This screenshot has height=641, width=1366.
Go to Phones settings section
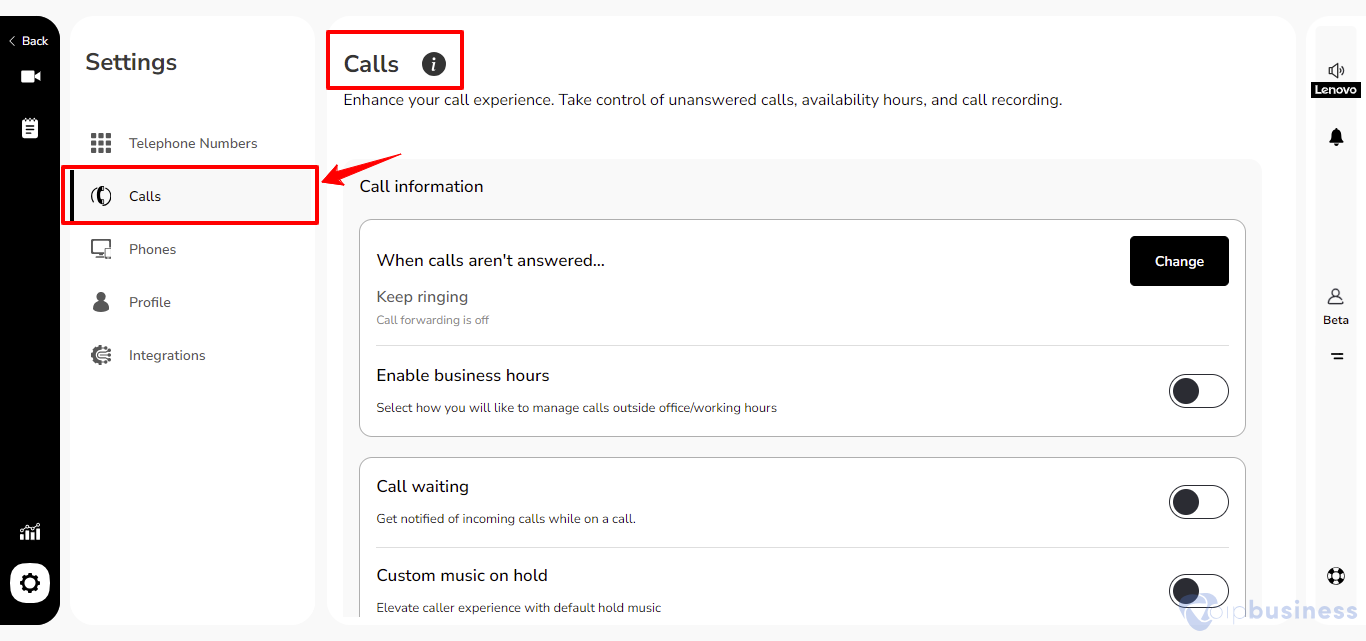click(x=192, y=249)
